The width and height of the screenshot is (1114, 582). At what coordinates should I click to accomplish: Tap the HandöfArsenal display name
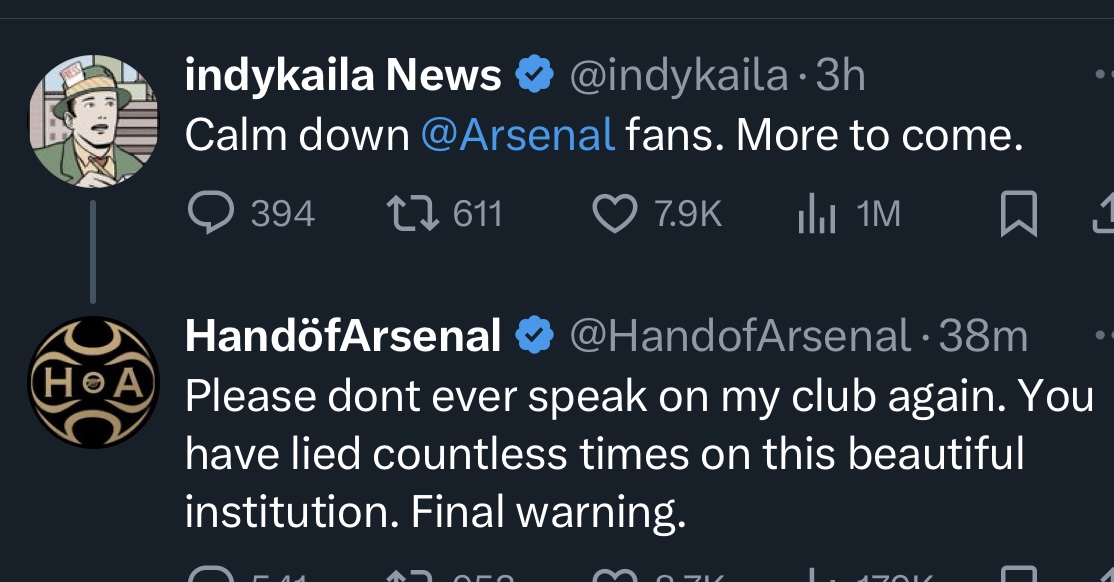[x=343, y=336]
